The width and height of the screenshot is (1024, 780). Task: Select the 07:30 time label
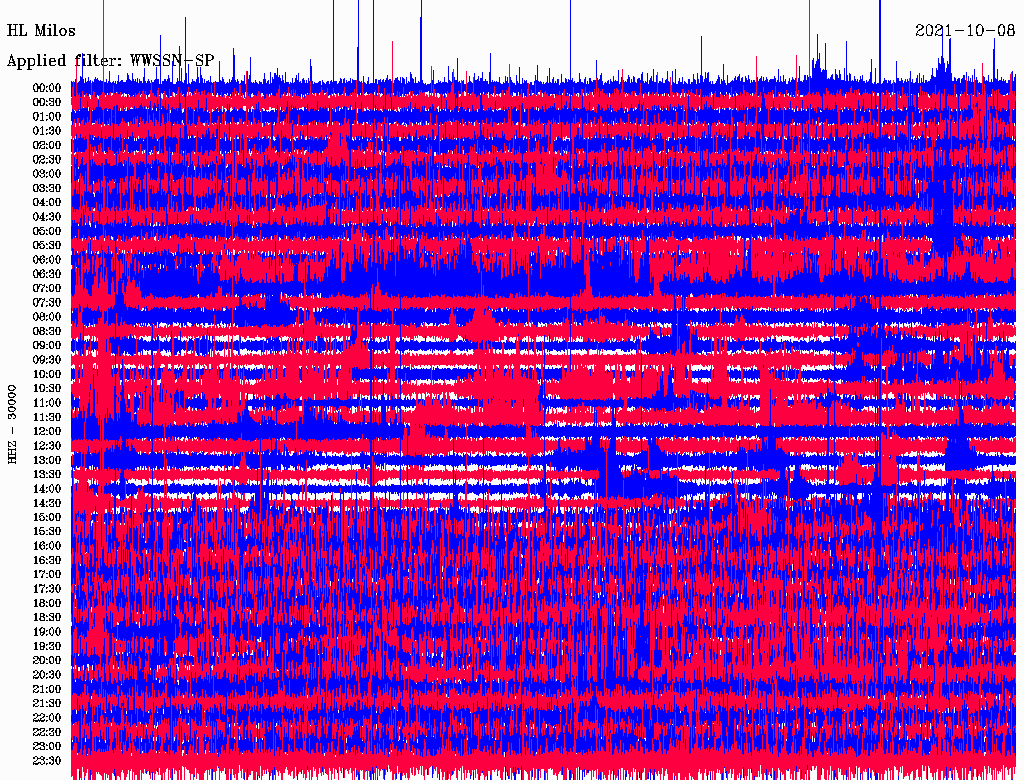coord(47,302)
